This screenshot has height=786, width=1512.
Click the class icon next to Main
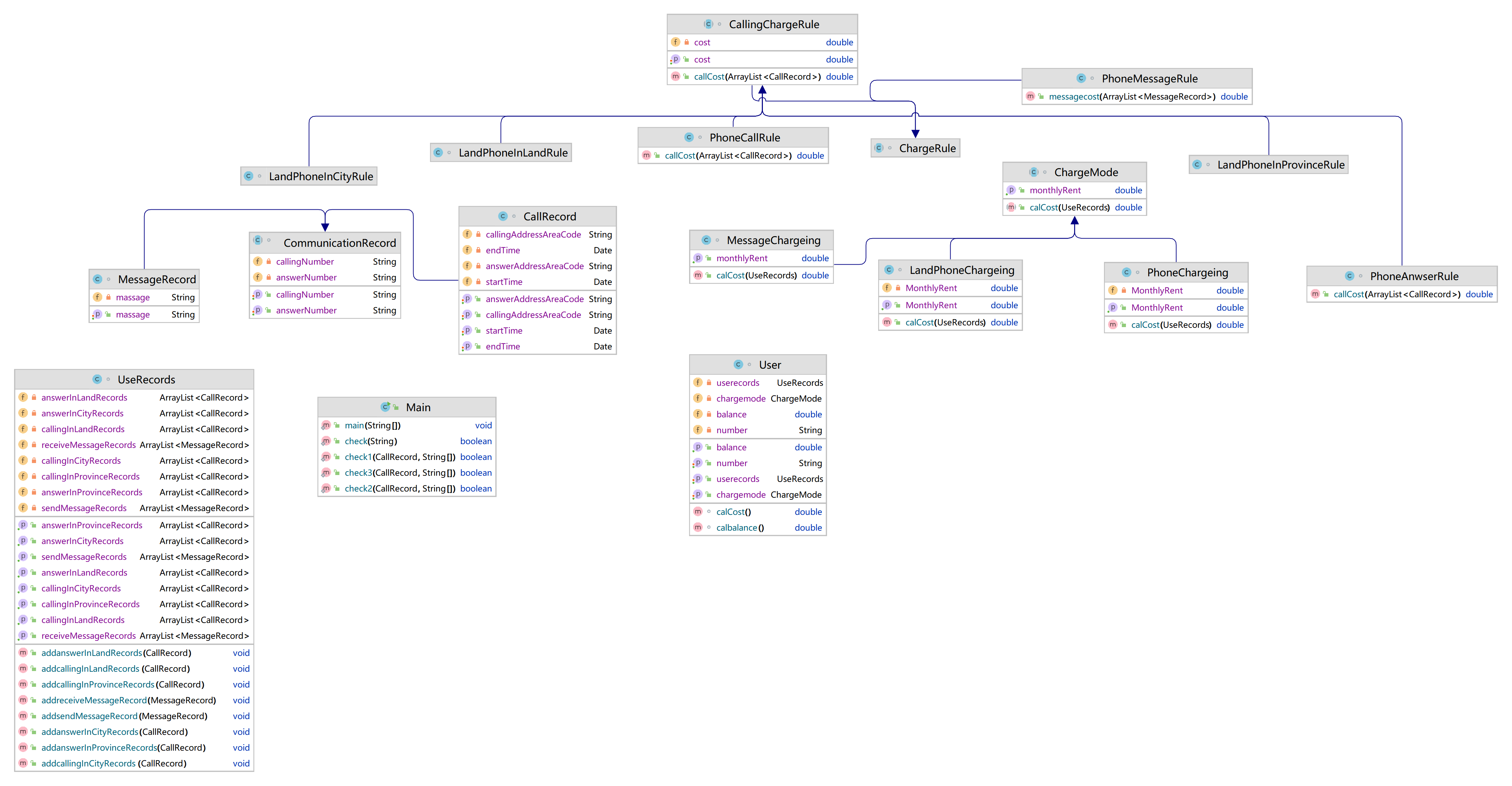386,407
